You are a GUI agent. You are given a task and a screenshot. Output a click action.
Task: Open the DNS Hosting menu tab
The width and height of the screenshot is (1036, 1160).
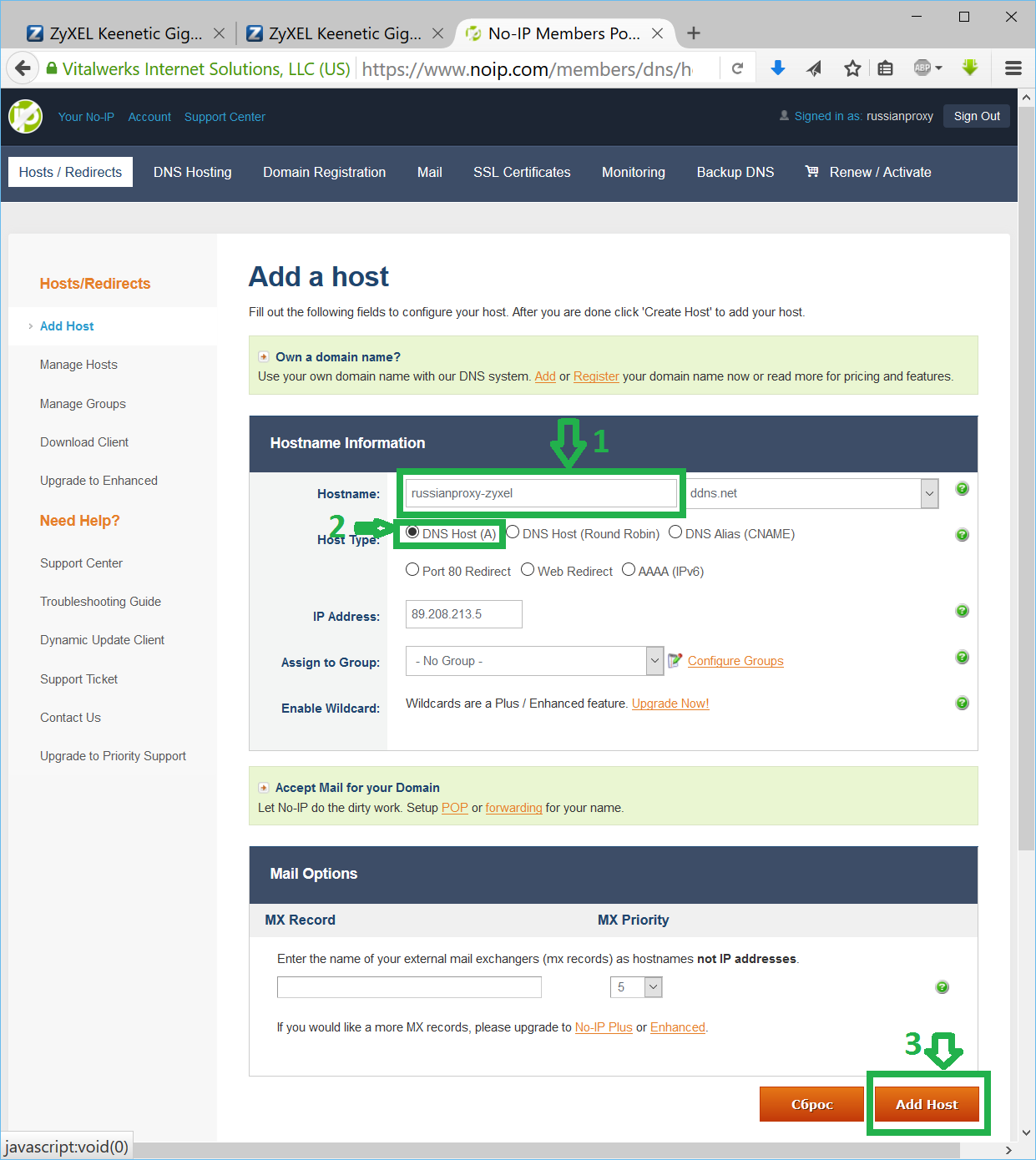click(x=193, y=172)
